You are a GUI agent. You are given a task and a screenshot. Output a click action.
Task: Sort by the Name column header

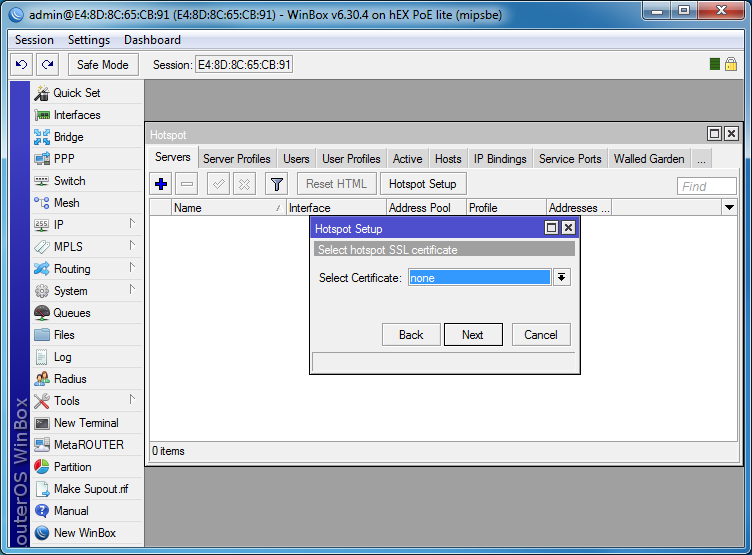(x=228, y=208)
